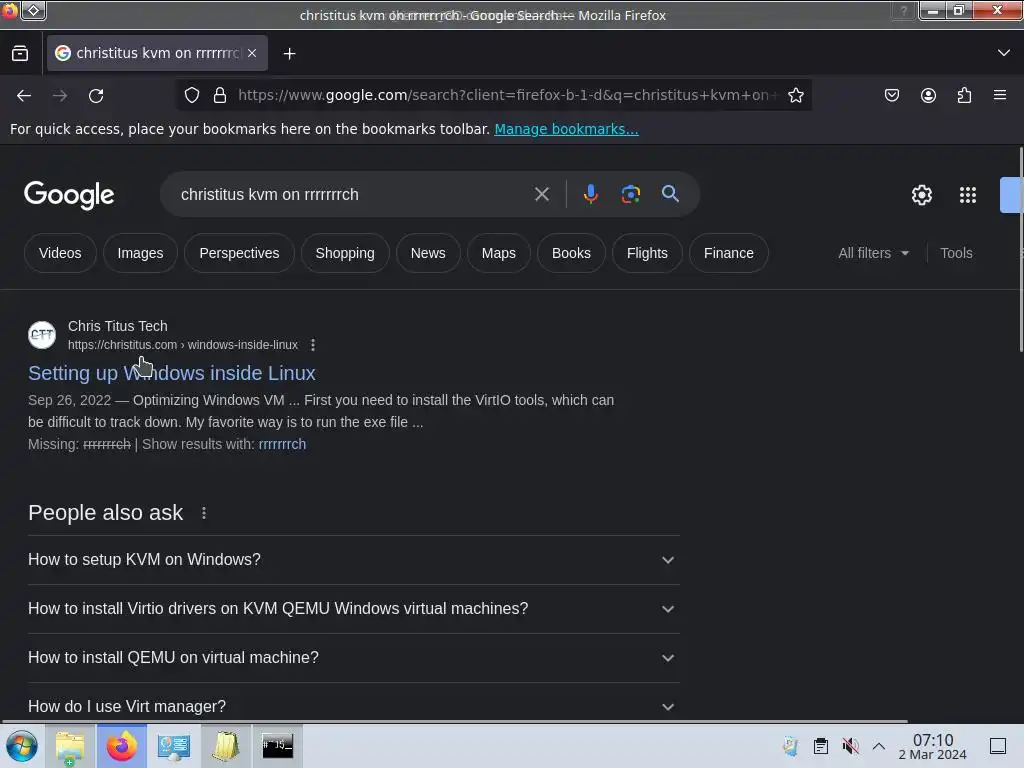Expand How to install QEMU question

[353, 658]
